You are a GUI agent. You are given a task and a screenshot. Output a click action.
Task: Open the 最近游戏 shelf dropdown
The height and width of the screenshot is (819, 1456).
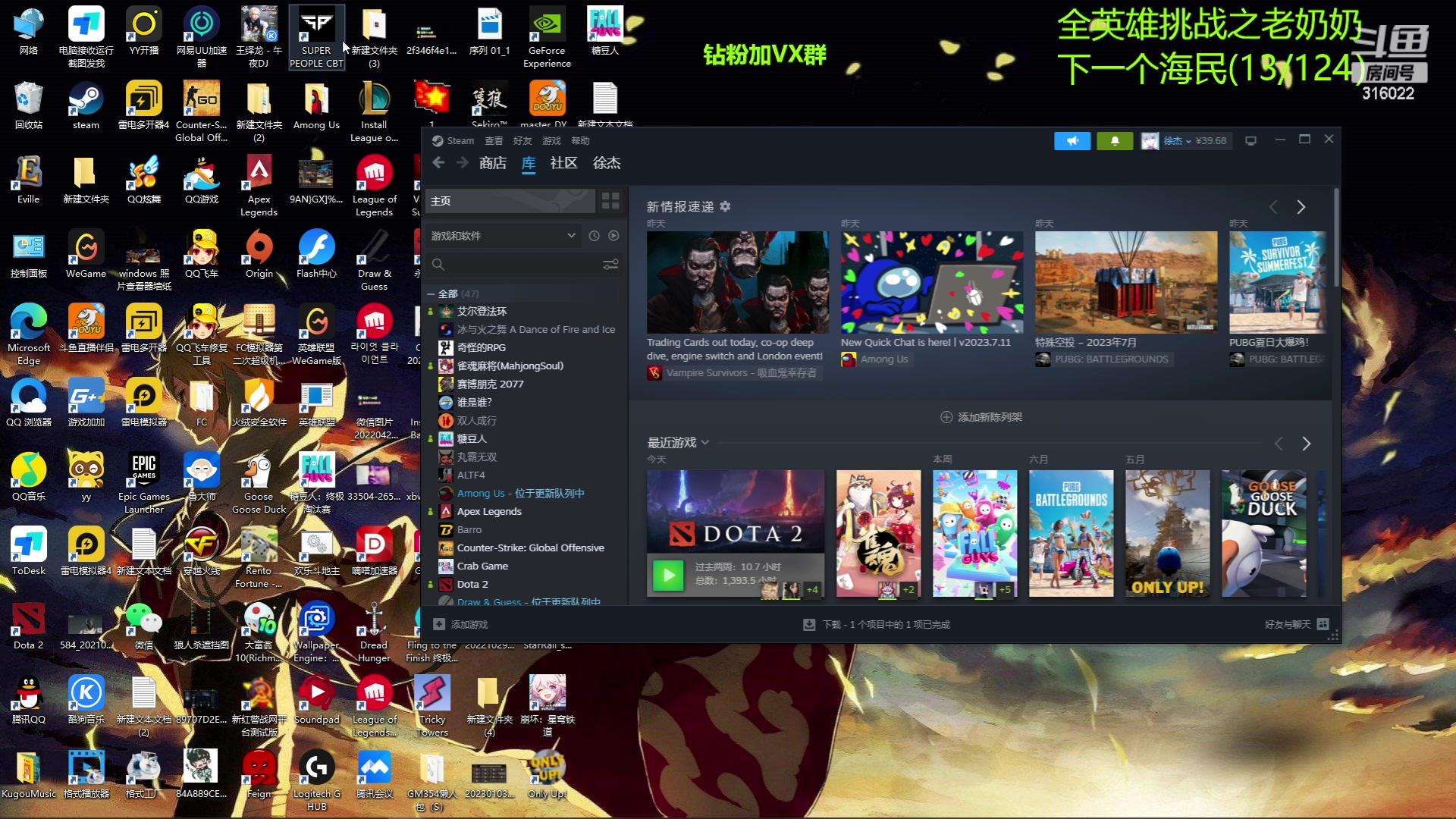click(x=705, y=443)
